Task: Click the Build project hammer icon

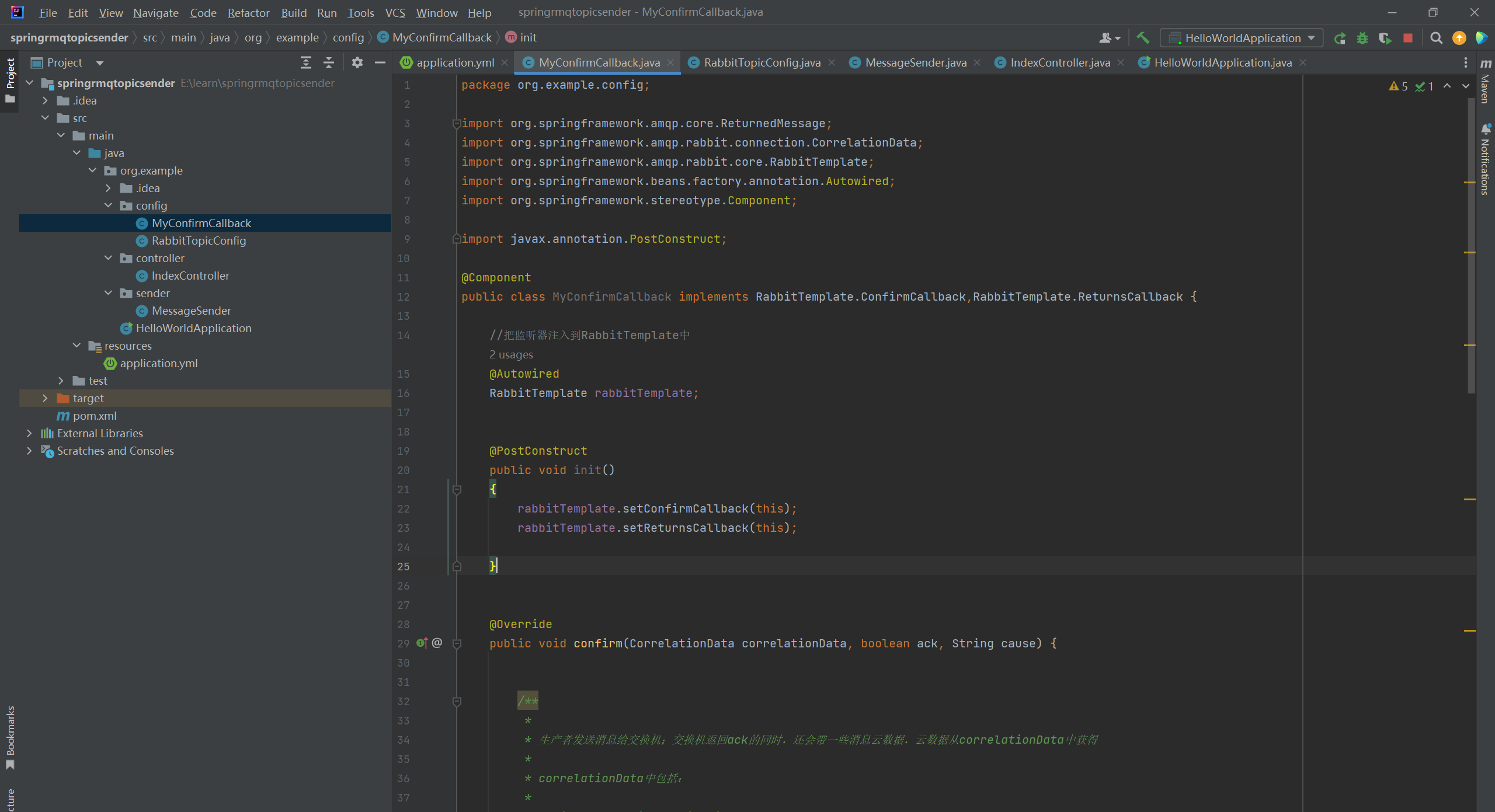Action: 1142,38
